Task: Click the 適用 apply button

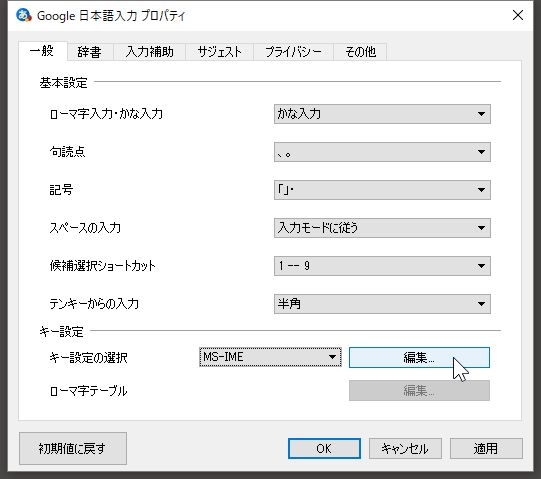Action: (x=486, y=448)
